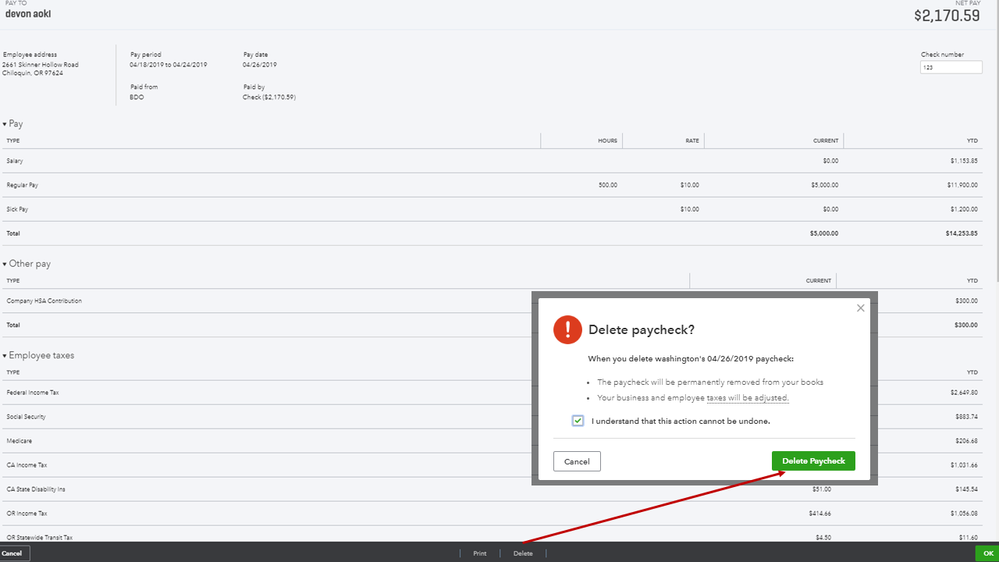Screen dimensions: 999x562
Task: Click the Regular Pay rate $10.00
Action: pyautogui.click(x=689, y=185)
